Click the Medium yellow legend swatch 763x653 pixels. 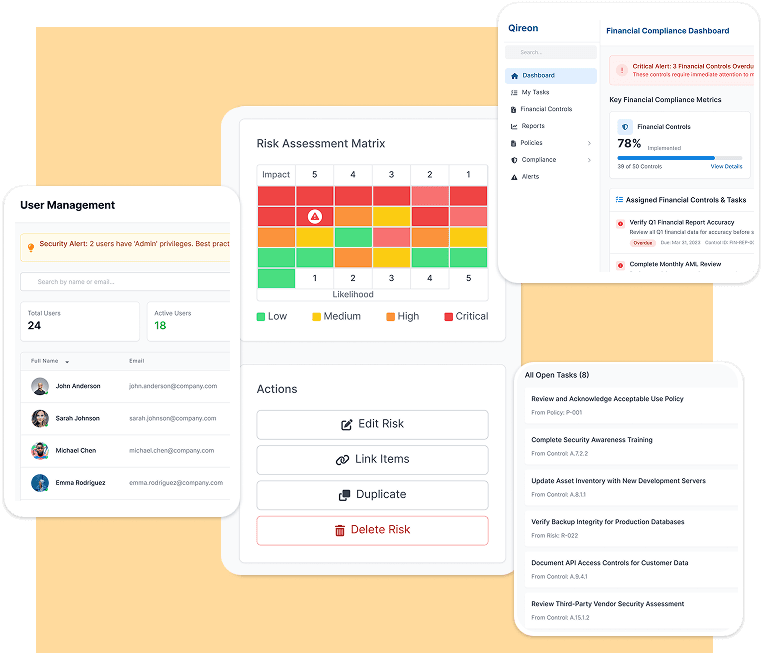point(316,317)
